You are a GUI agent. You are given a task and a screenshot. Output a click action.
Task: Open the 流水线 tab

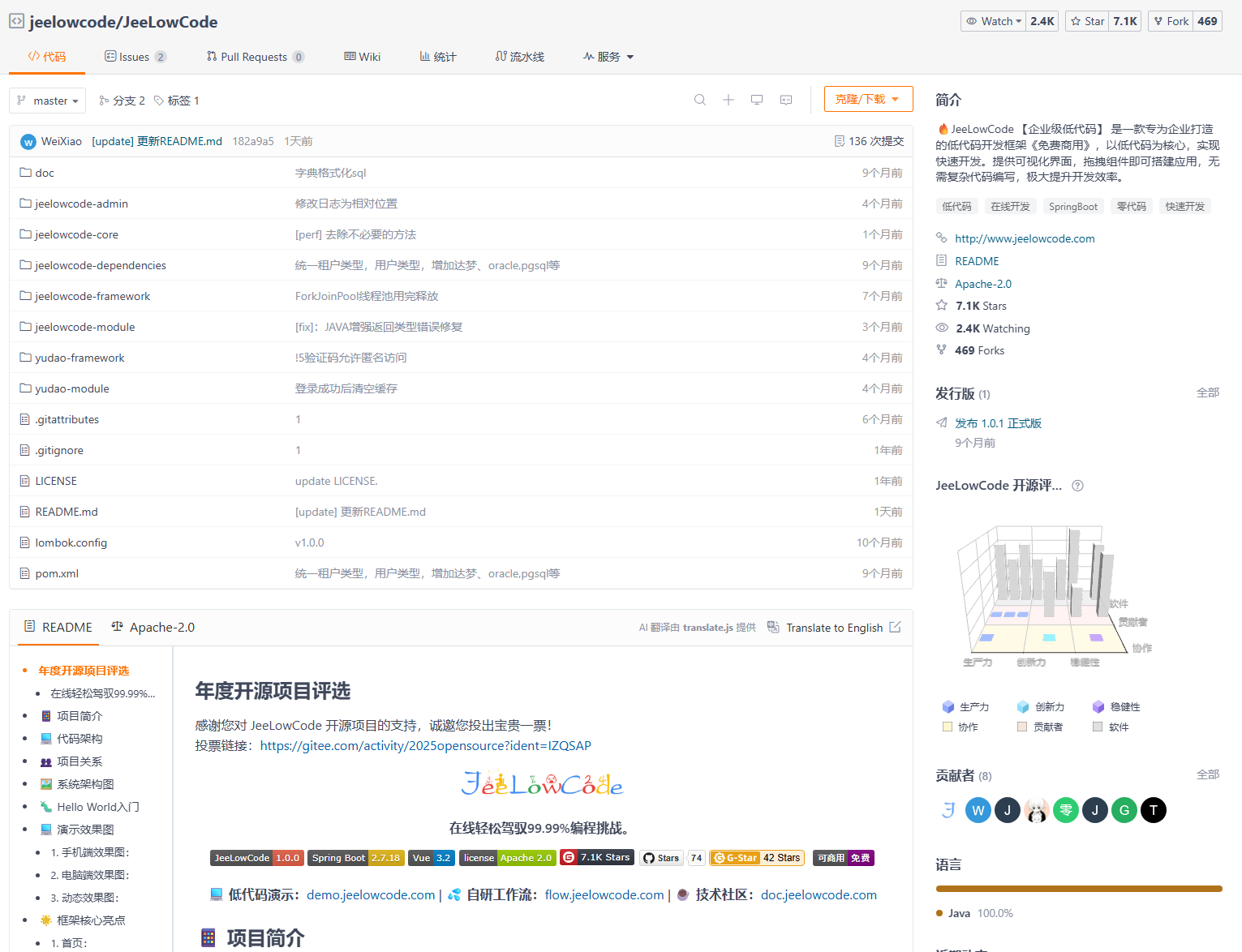pos(520,57)
